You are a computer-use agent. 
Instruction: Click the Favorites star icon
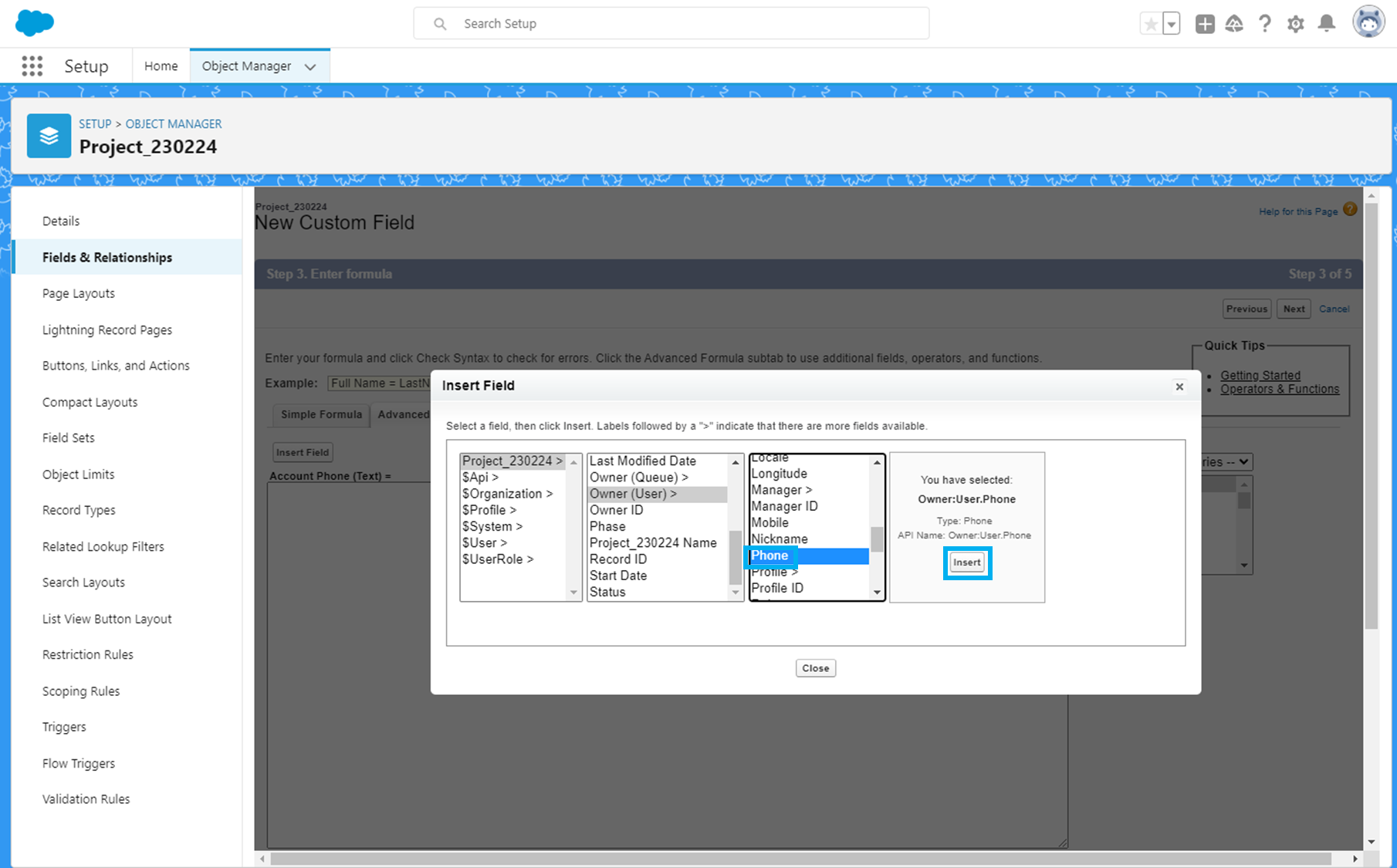coord(1151,24)
